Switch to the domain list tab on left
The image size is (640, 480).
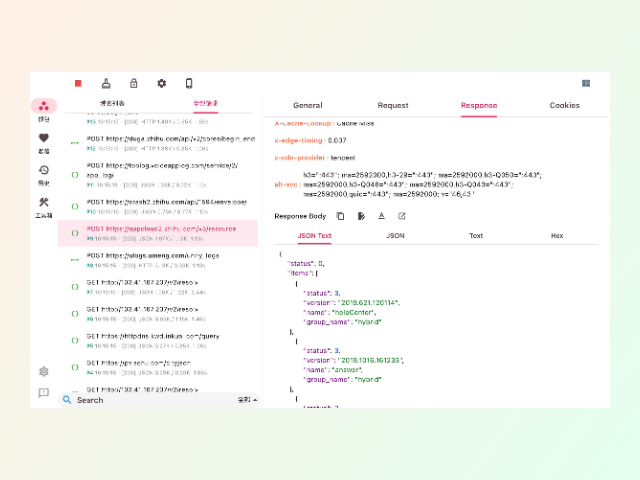pyautogui.click(x=112, y=103)
